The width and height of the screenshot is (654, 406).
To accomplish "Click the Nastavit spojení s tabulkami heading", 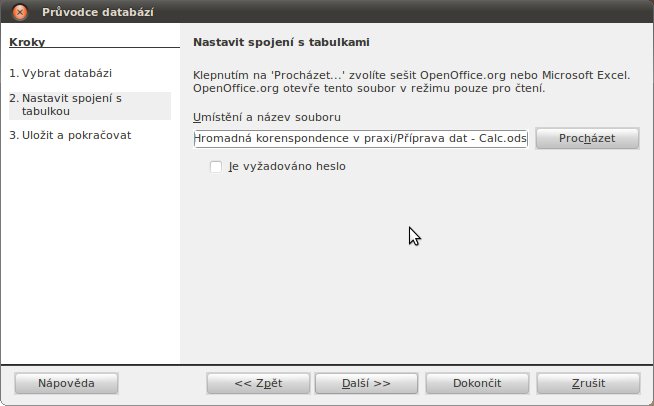I will click(281, 42).
